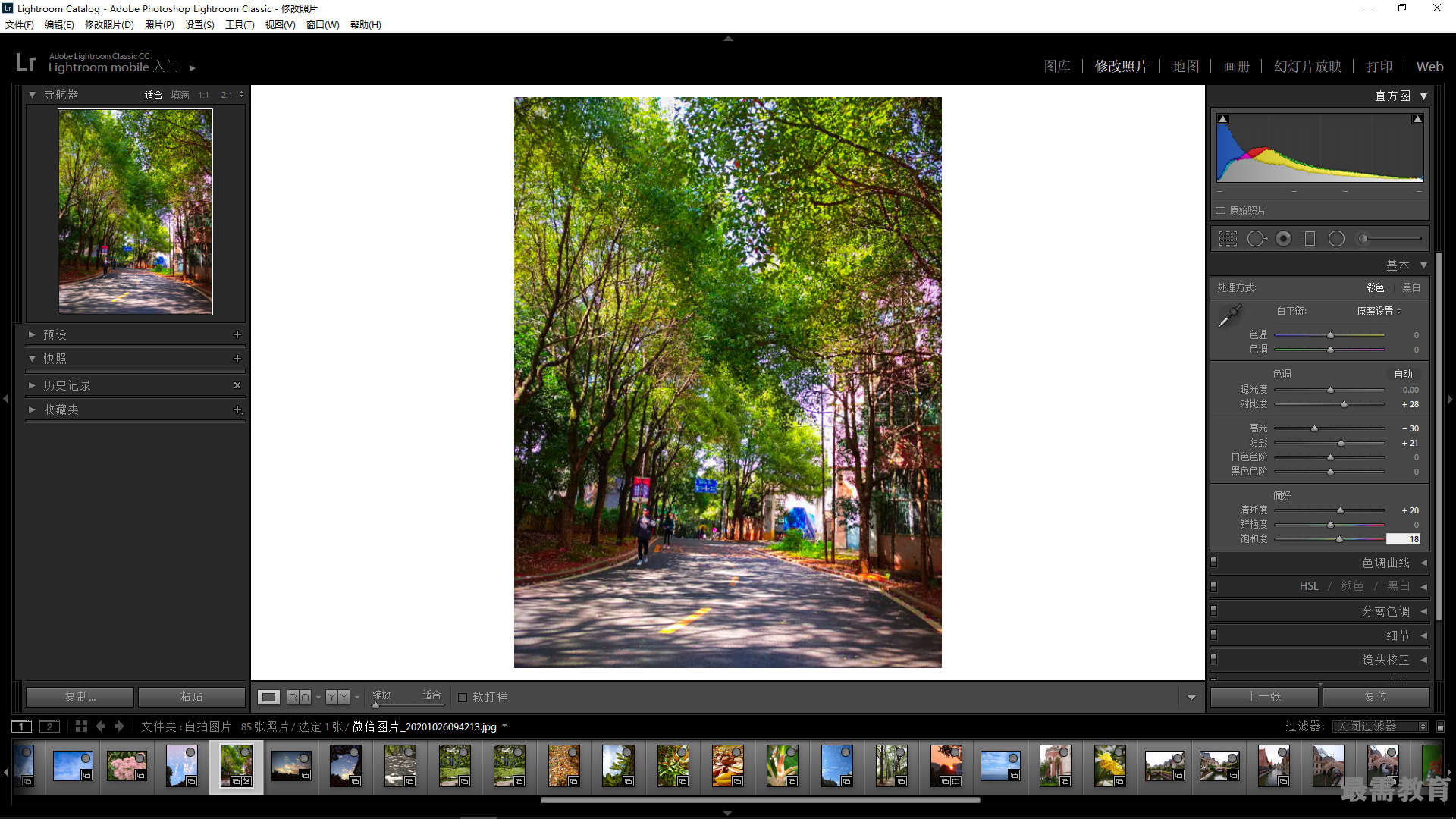Open the File menu
This screenshot has height=819, width=1456.
tap(20, 25)
